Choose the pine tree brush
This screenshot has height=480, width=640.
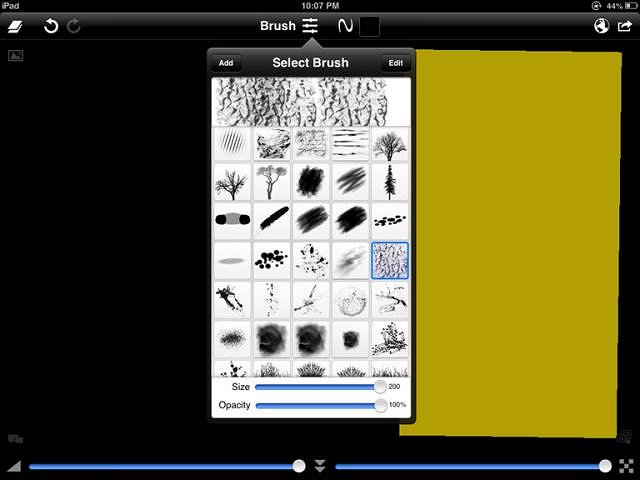coord(389,183)
